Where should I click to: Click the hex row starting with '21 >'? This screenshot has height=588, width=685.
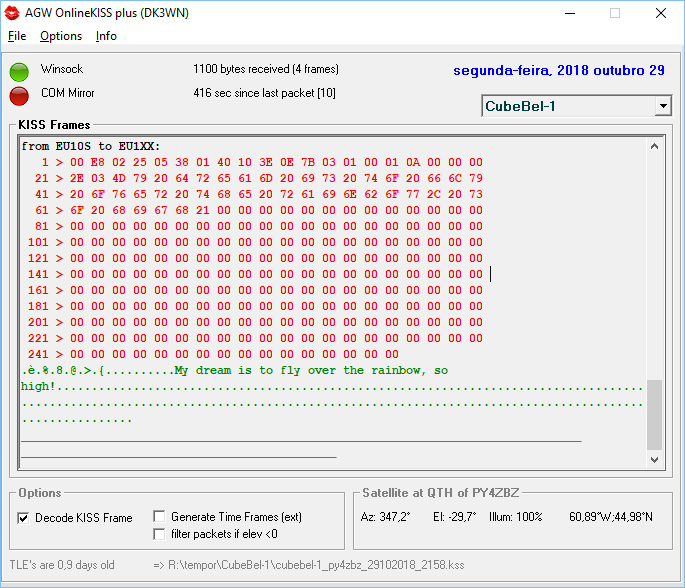pyautogui.click(x=259, y=178)
